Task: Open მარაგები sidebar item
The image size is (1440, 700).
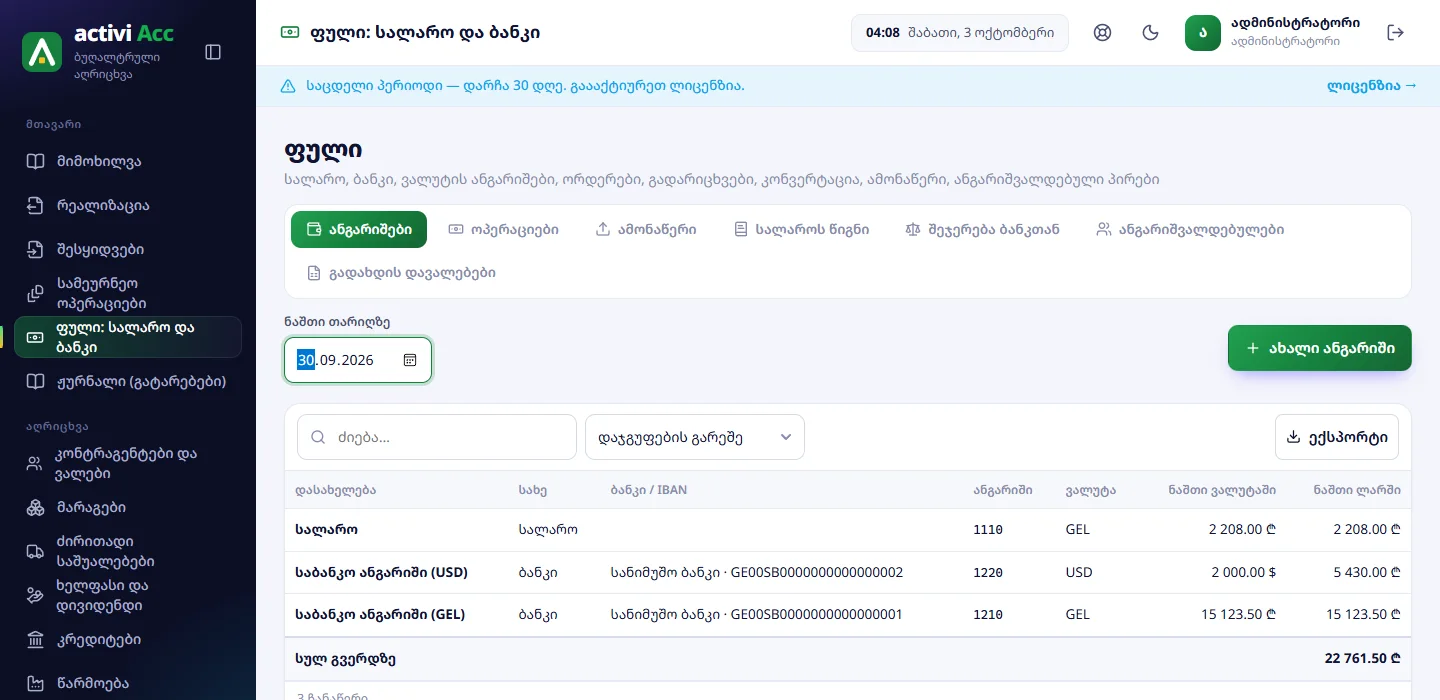Action: tap(128, 508)
